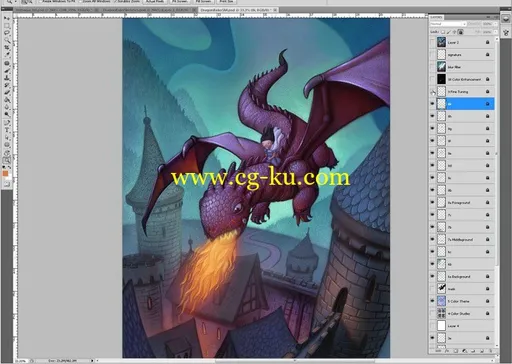This screenshot has width=512, height=364.
Task: Switch to the first document tab
Action: click(x=55, y=10)
